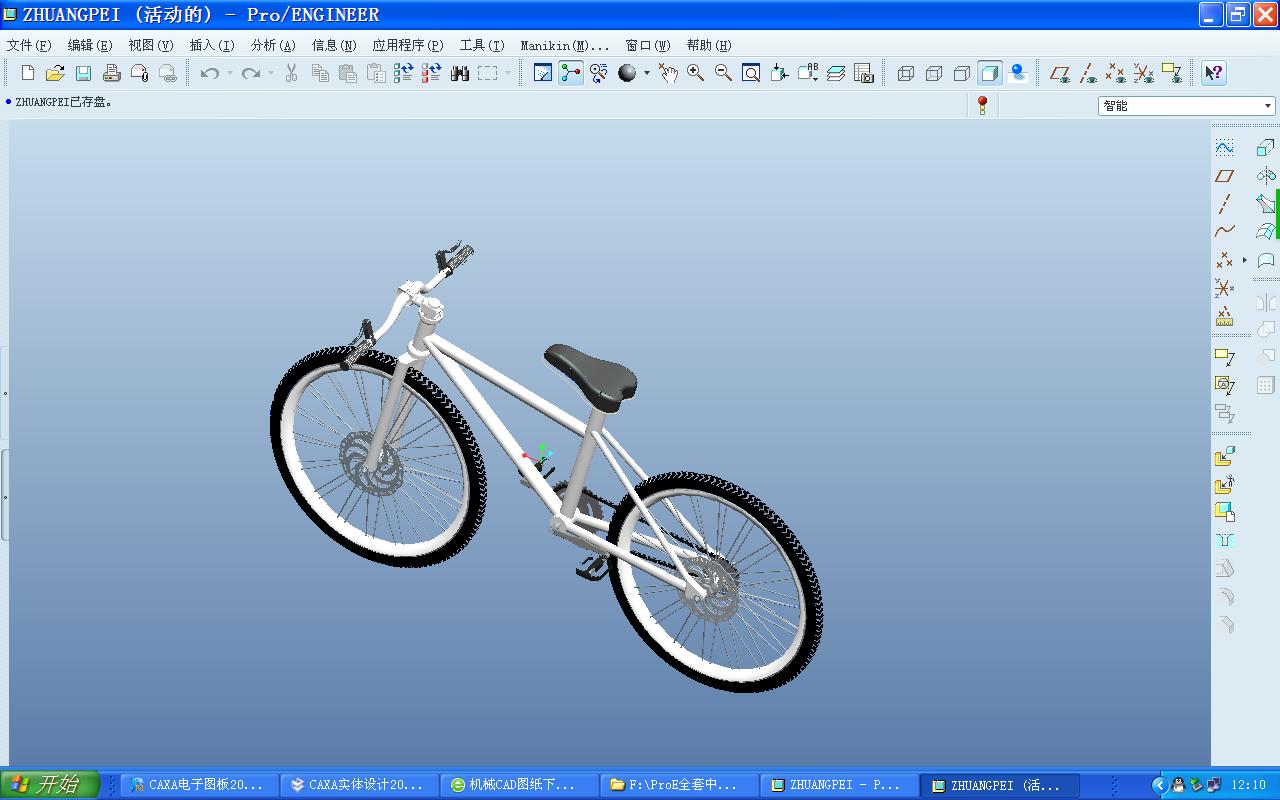
Task: Open the Edit (编辑) menu
Action: [x=90, y=45]
